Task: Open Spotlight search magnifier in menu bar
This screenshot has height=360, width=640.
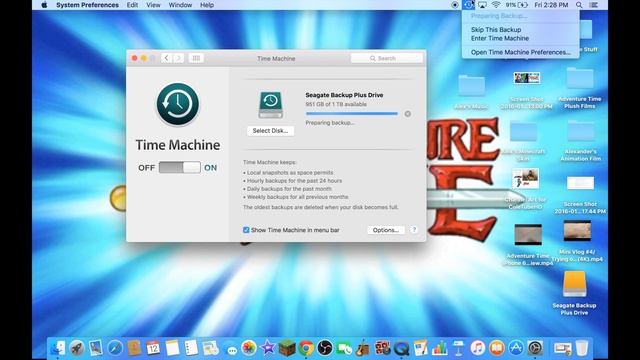Action: pyautogui.click(x=579, y=5)
